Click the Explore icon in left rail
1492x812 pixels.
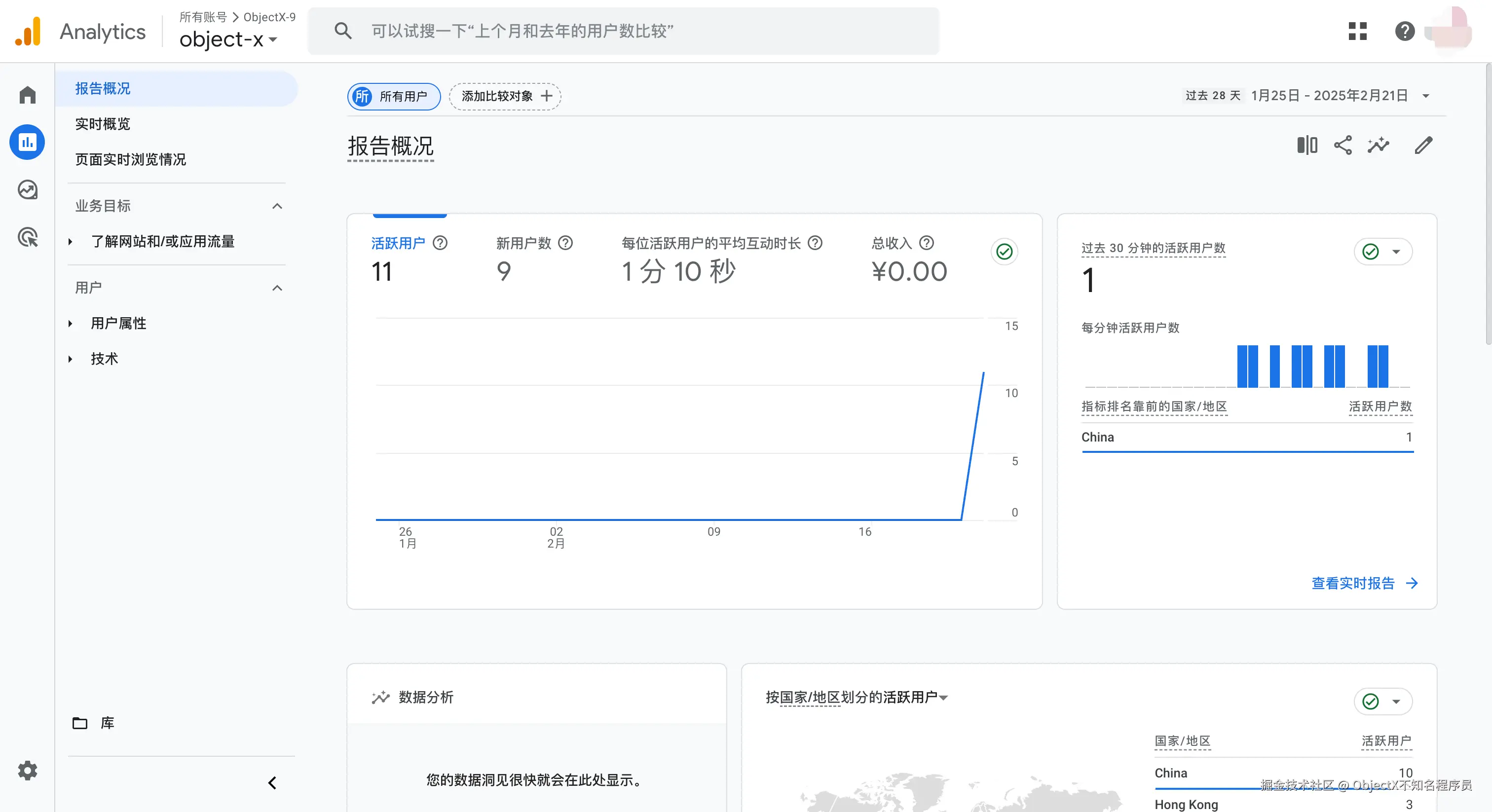pos(27,189)
